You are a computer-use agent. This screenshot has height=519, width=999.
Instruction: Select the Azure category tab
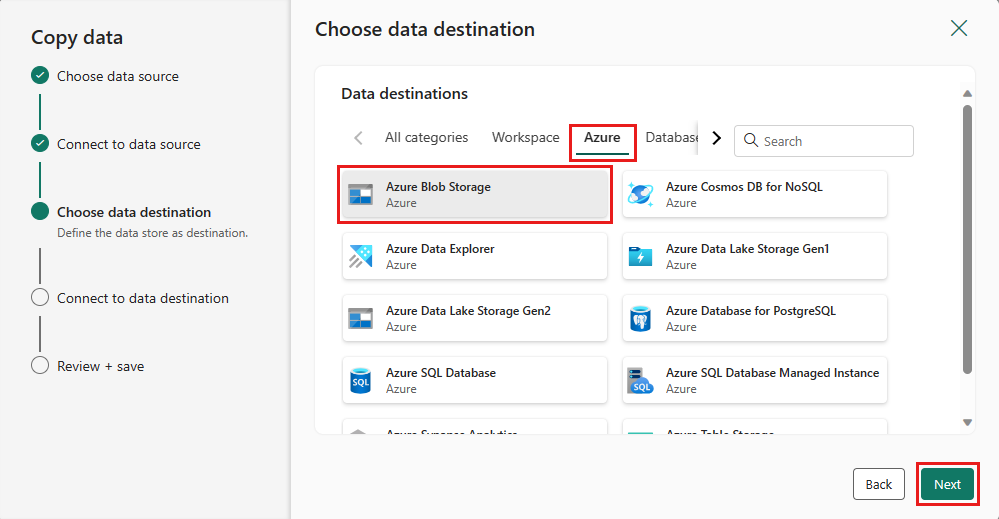tap(602, 138)
